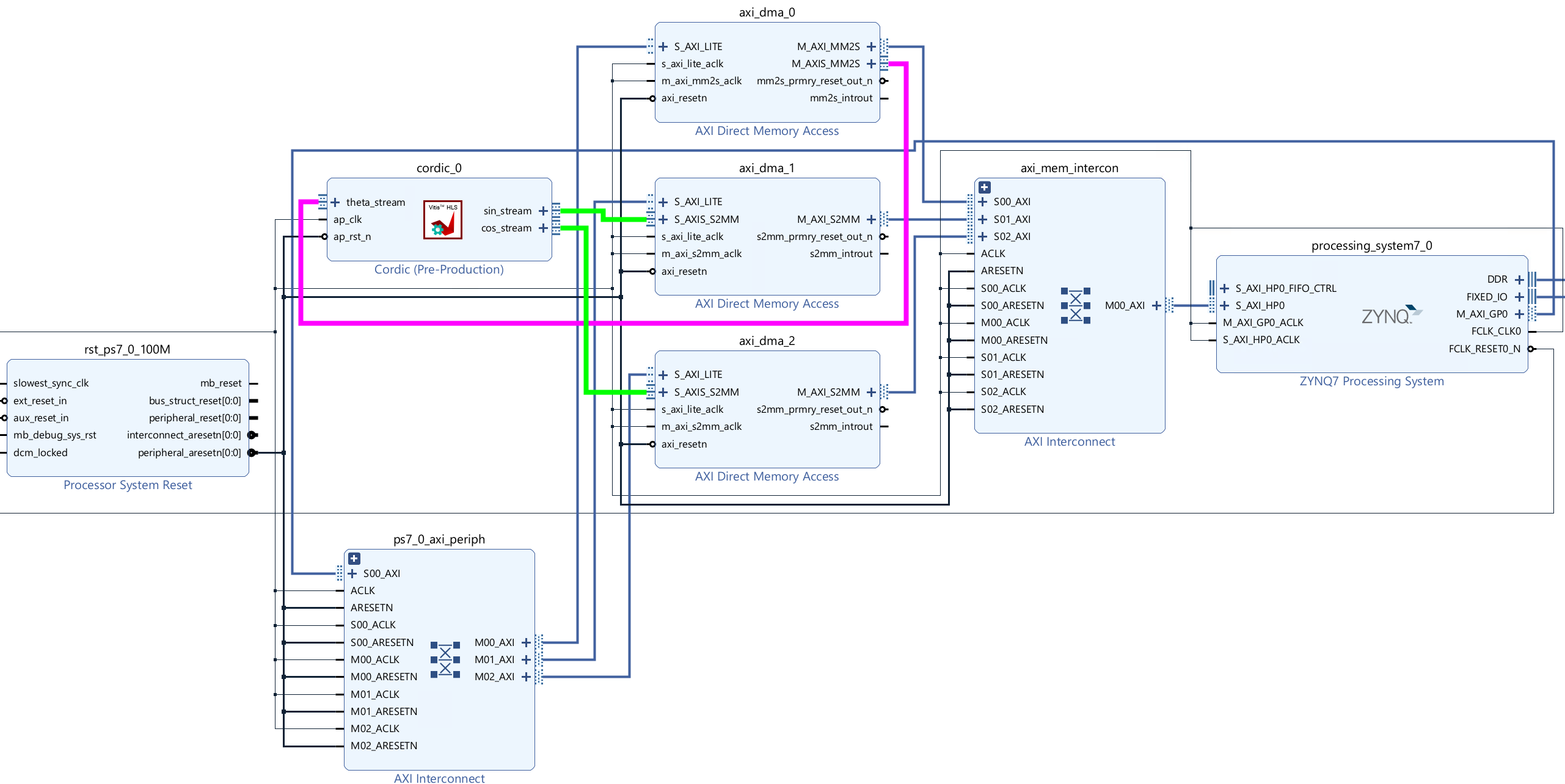Expand M_AXI_MM2S interface on axi_dma_0
The height and width of the screenshot is (784, 1565).
pos(872,46)
